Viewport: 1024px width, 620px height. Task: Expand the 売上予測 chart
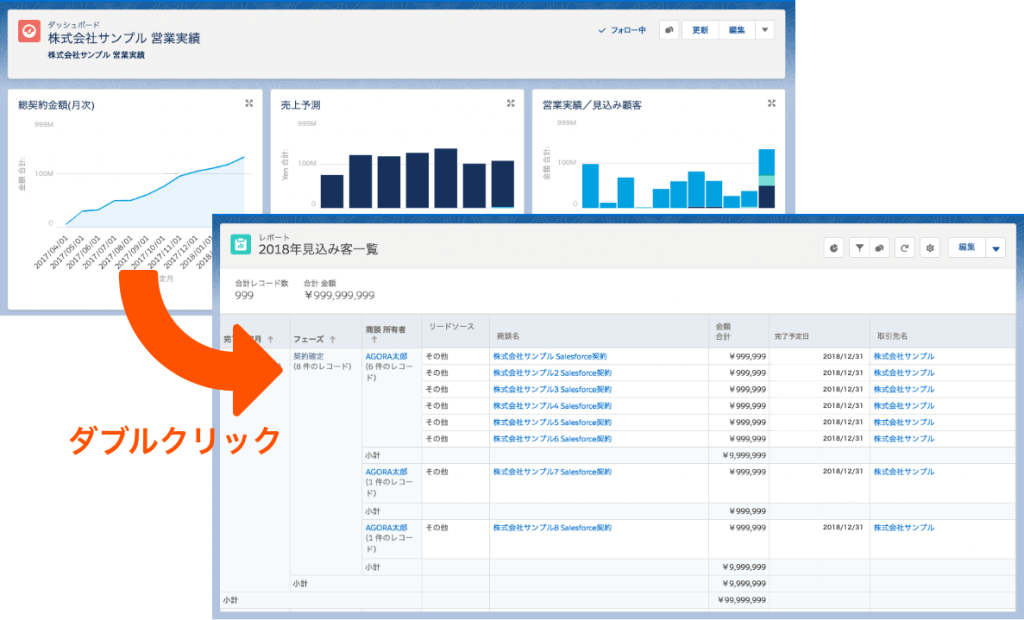(511, 103)
